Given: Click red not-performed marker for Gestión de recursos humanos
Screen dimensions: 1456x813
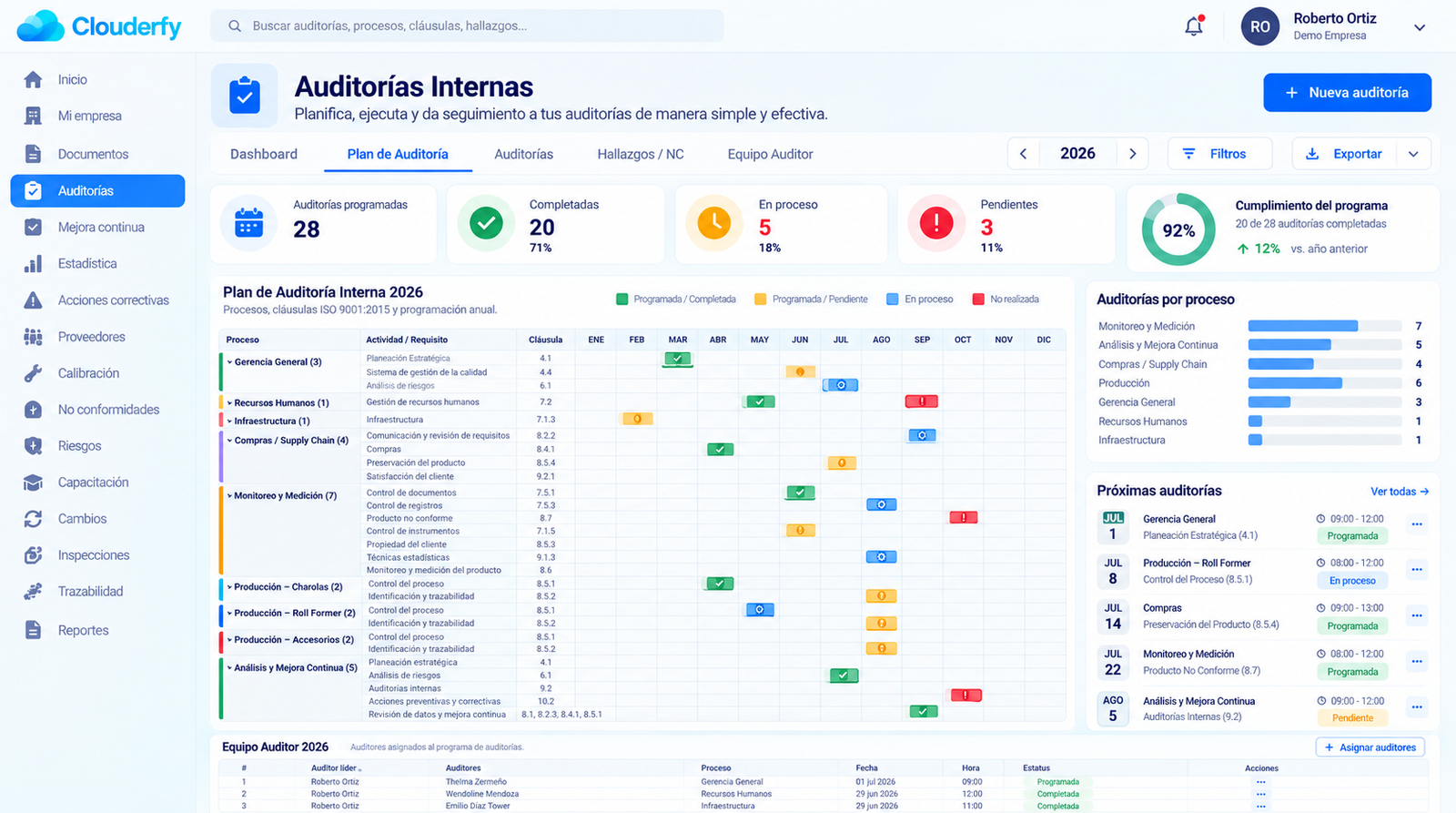Looking at the screenshot, I should pos(921,401).
